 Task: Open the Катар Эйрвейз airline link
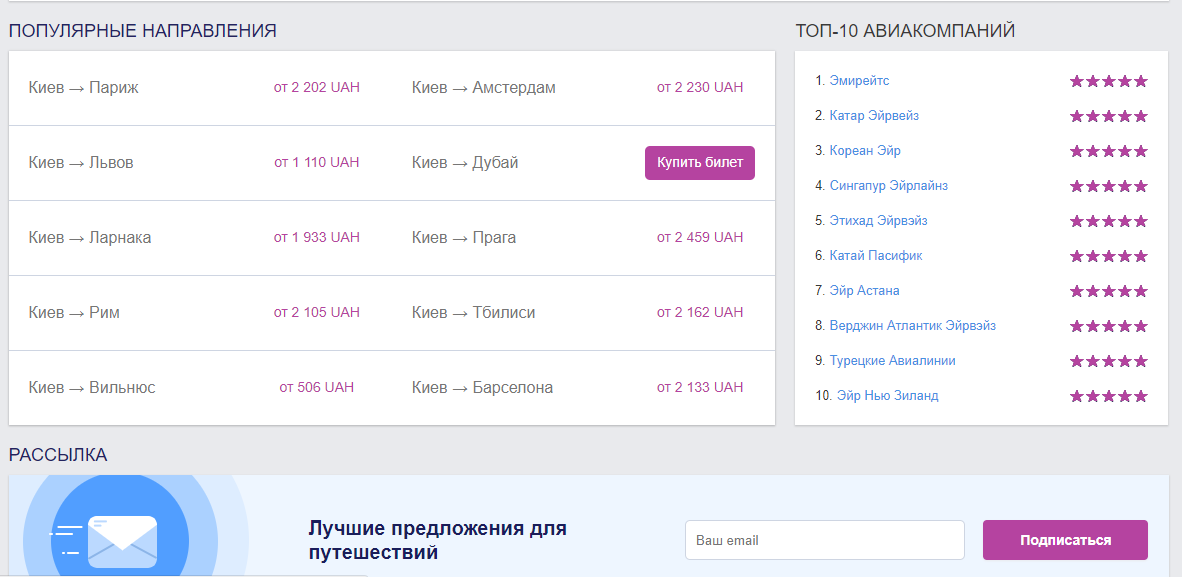[874, 115]
